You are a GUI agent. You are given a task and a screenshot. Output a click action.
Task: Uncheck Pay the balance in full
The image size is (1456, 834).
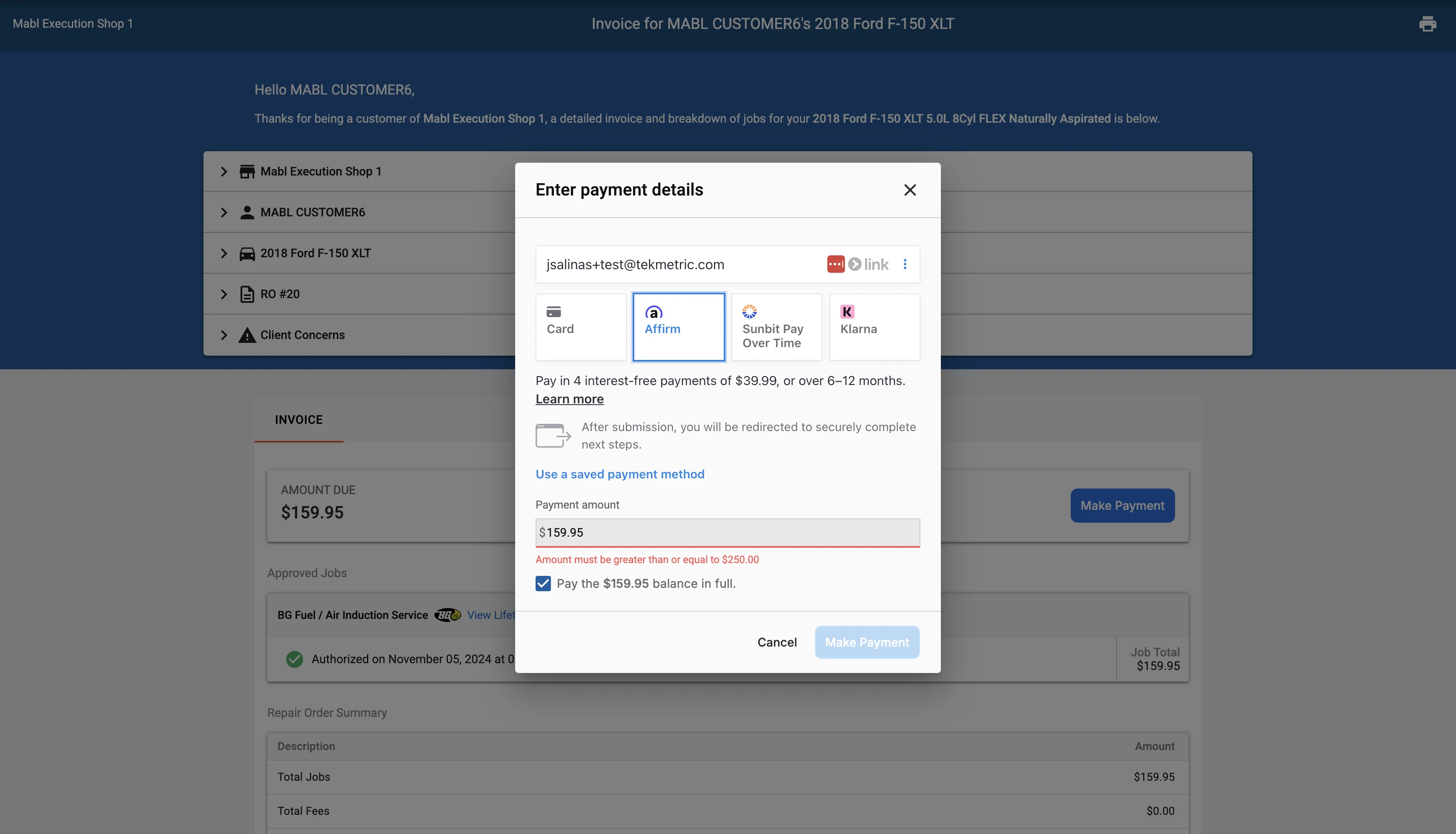click(x=543, y=584)
